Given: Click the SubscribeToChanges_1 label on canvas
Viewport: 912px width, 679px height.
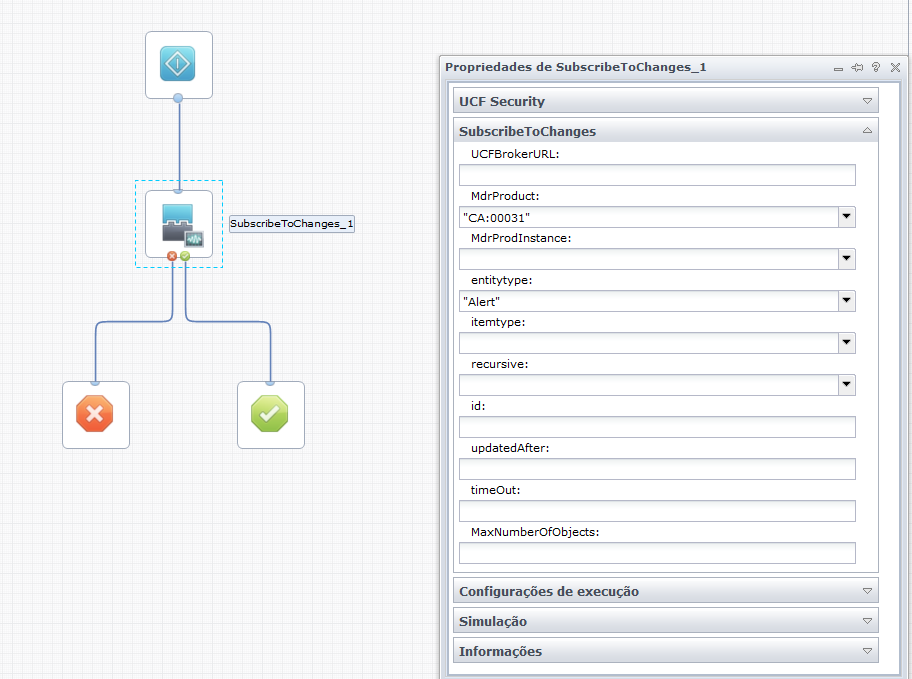Looking at the screenshot, I should 291,223.
